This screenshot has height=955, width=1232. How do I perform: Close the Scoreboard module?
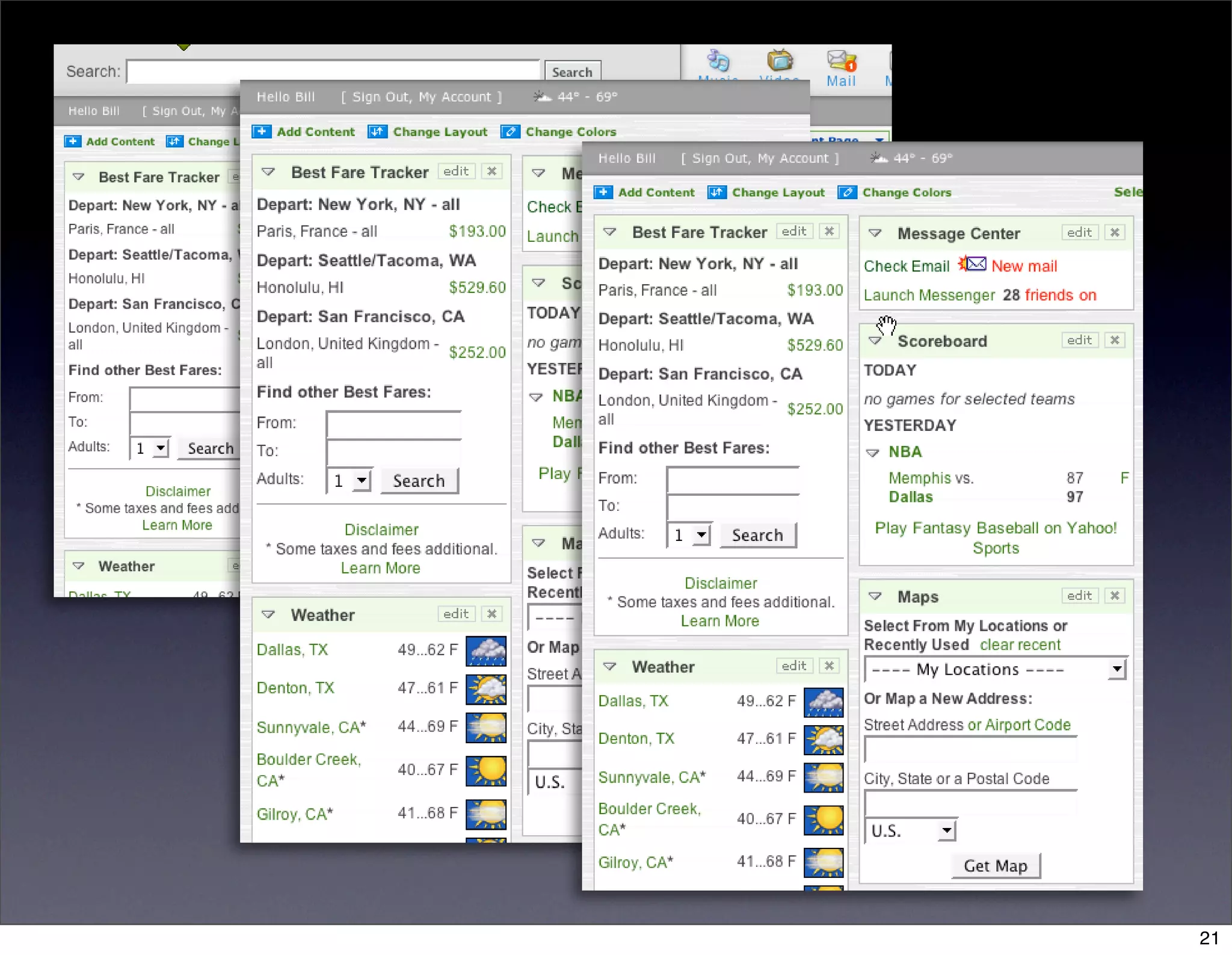pos(1115,340)
